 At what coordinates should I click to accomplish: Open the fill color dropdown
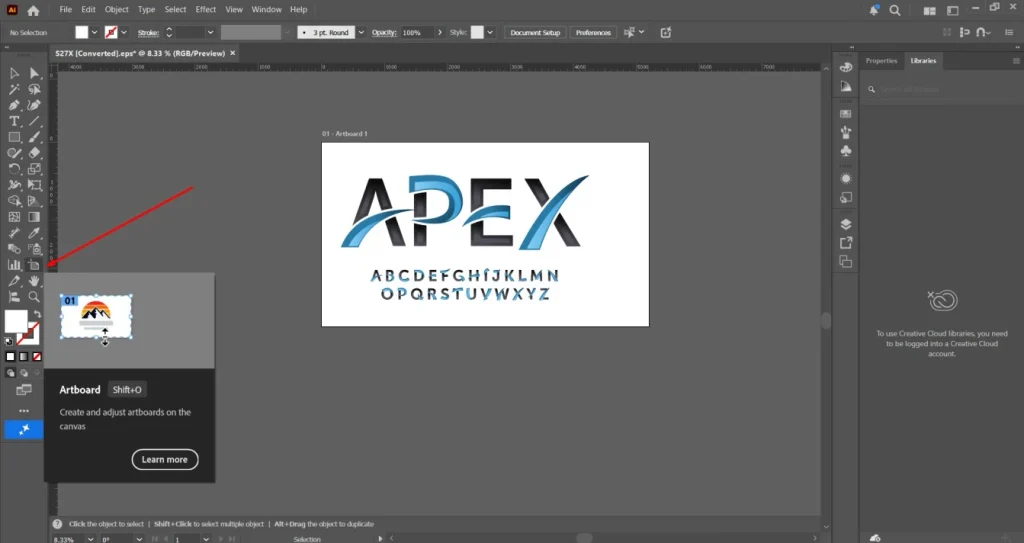[95, 32]
